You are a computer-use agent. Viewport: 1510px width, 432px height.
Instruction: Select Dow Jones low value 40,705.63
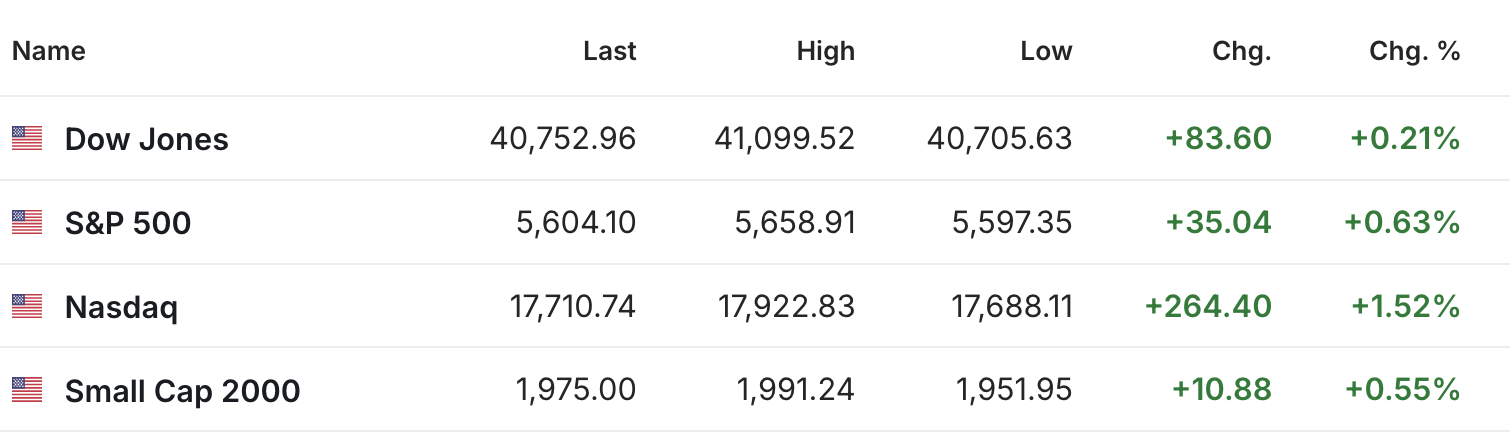[1000, 138]
